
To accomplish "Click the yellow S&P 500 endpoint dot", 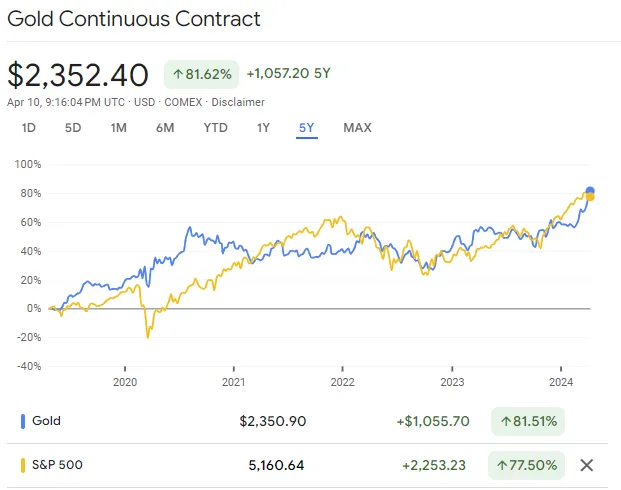I will (590, 197).
